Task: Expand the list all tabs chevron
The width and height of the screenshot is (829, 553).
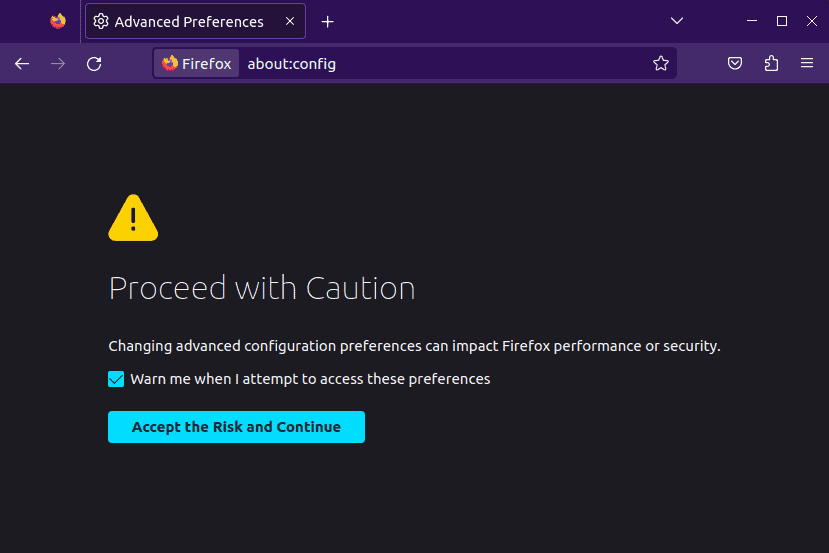Action: pyautogui.click(x=677, y=21)
